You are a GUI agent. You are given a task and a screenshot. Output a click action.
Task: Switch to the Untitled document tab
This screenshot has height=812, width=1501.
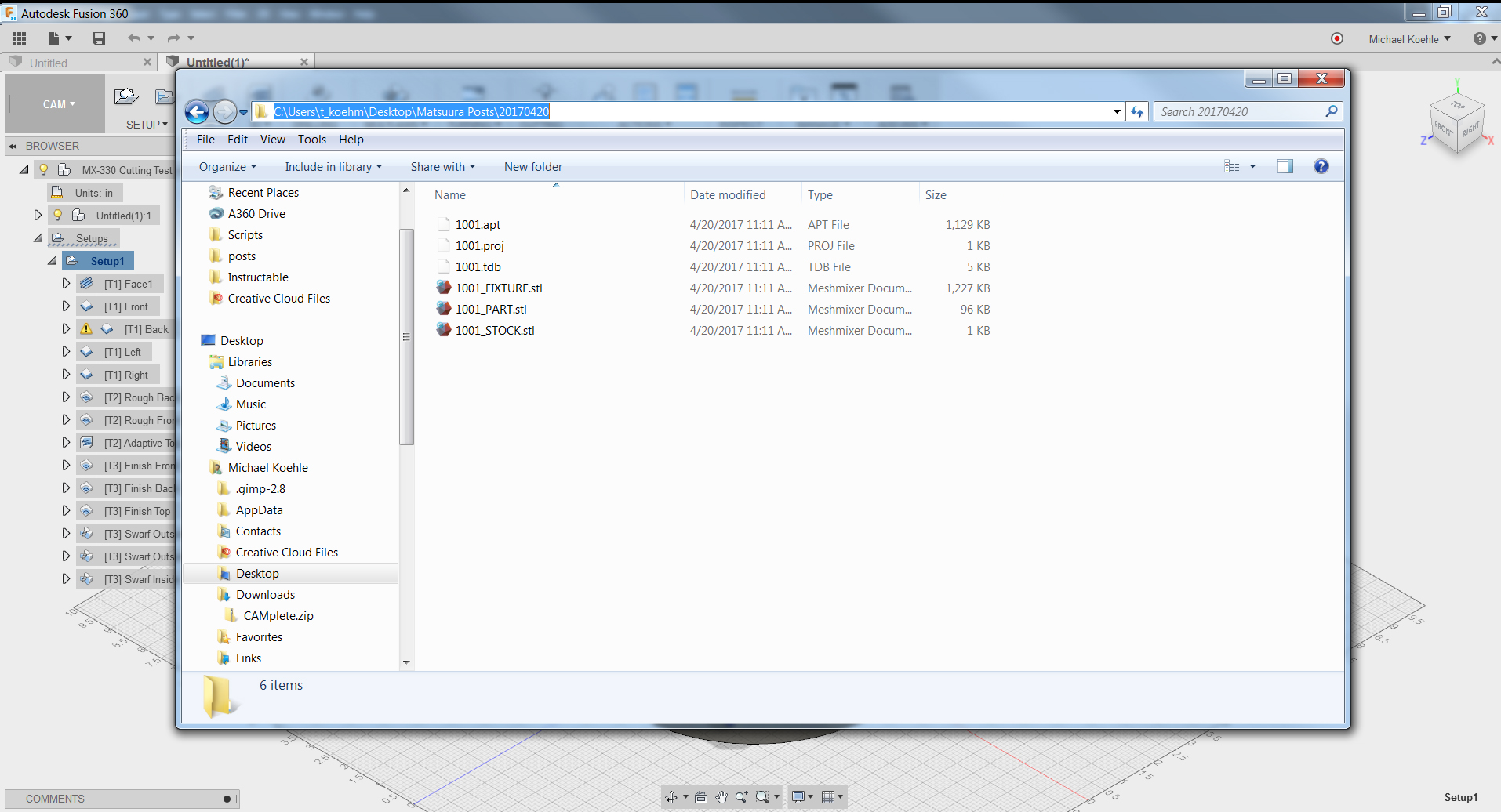pyautogui.click(x=79, y=63)
